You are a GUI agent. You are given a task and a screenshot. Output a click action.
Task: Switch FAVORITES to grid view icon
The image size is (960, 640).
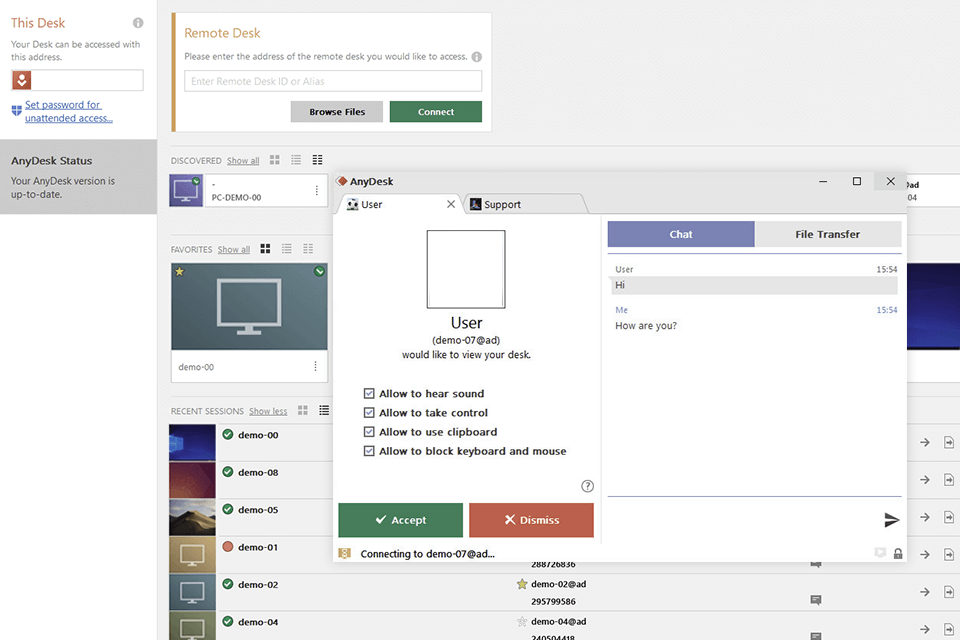pyautogui.click(x=264, y=248)
